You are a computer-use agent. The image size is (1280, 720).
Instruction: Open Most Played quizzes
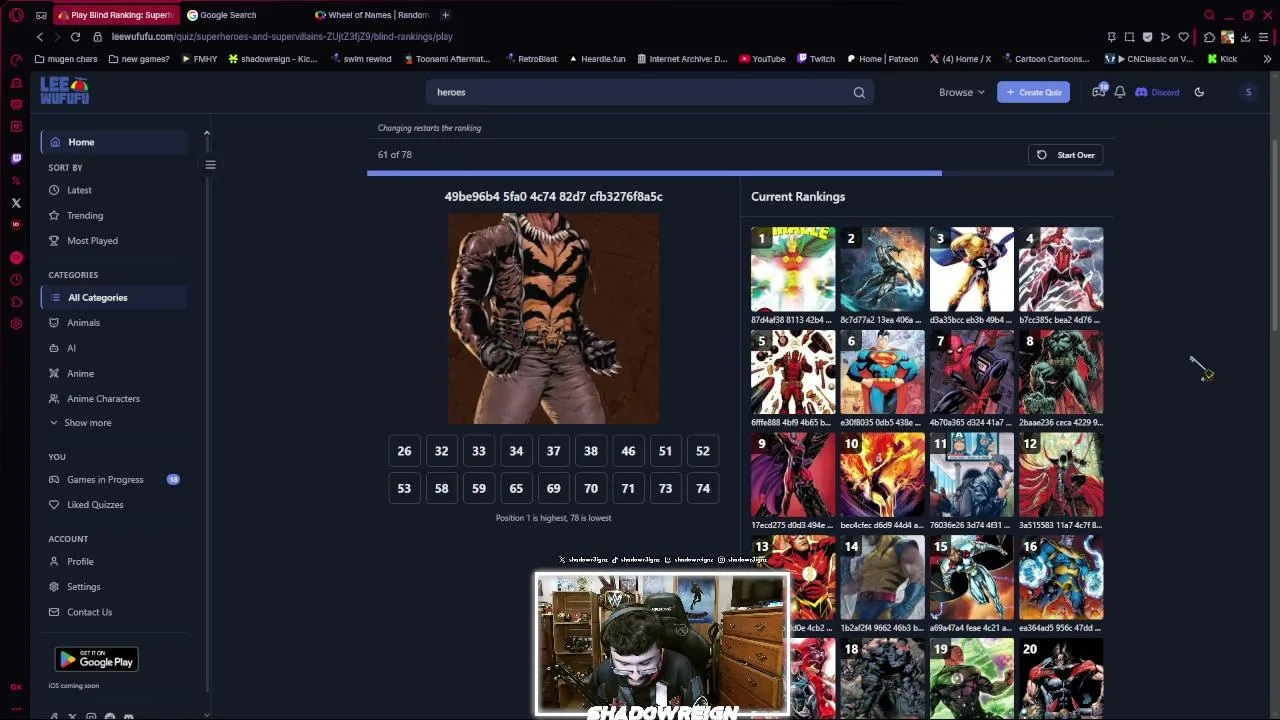point(92,240)
